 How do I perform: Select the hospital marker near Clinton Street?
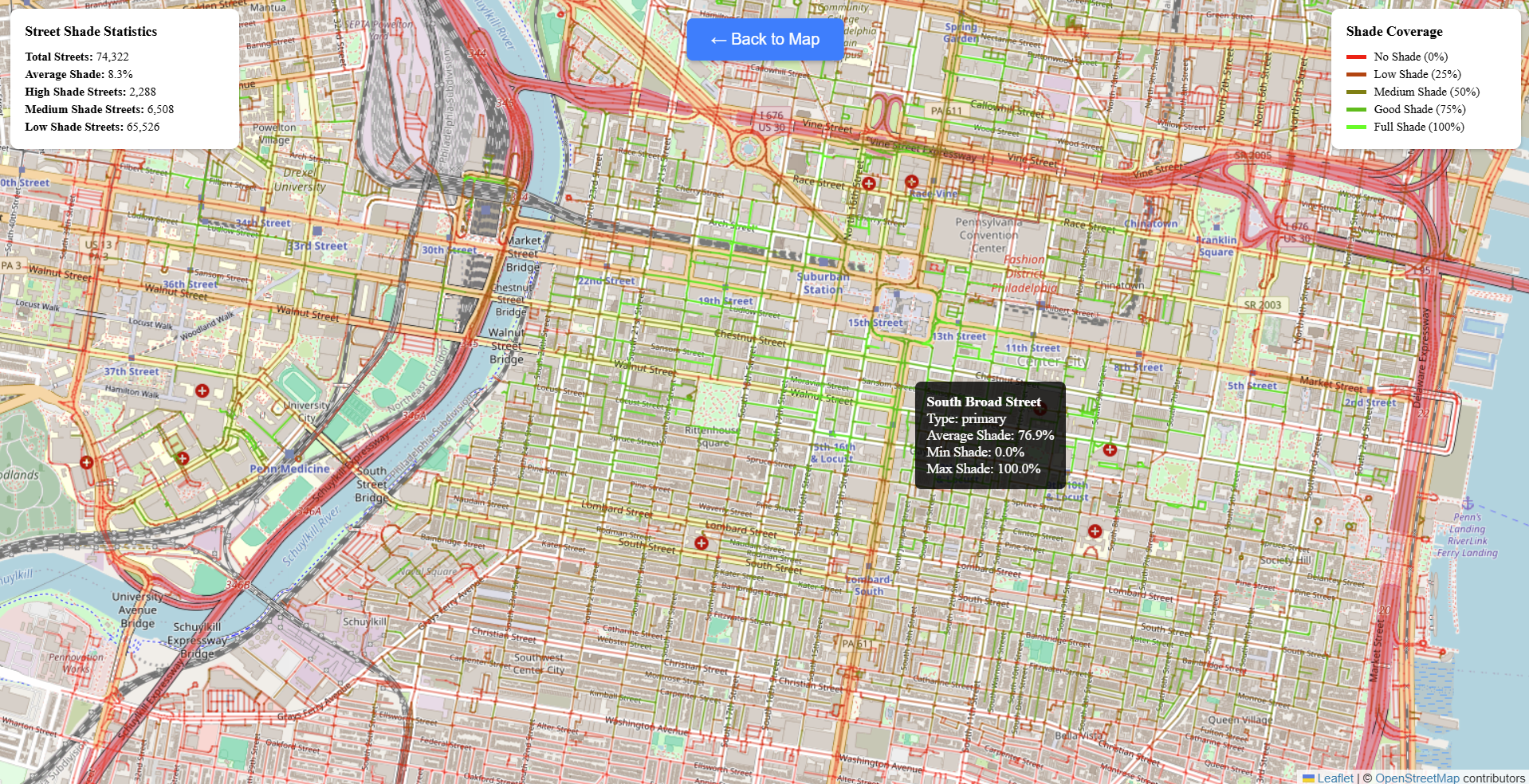(1095, 531)
